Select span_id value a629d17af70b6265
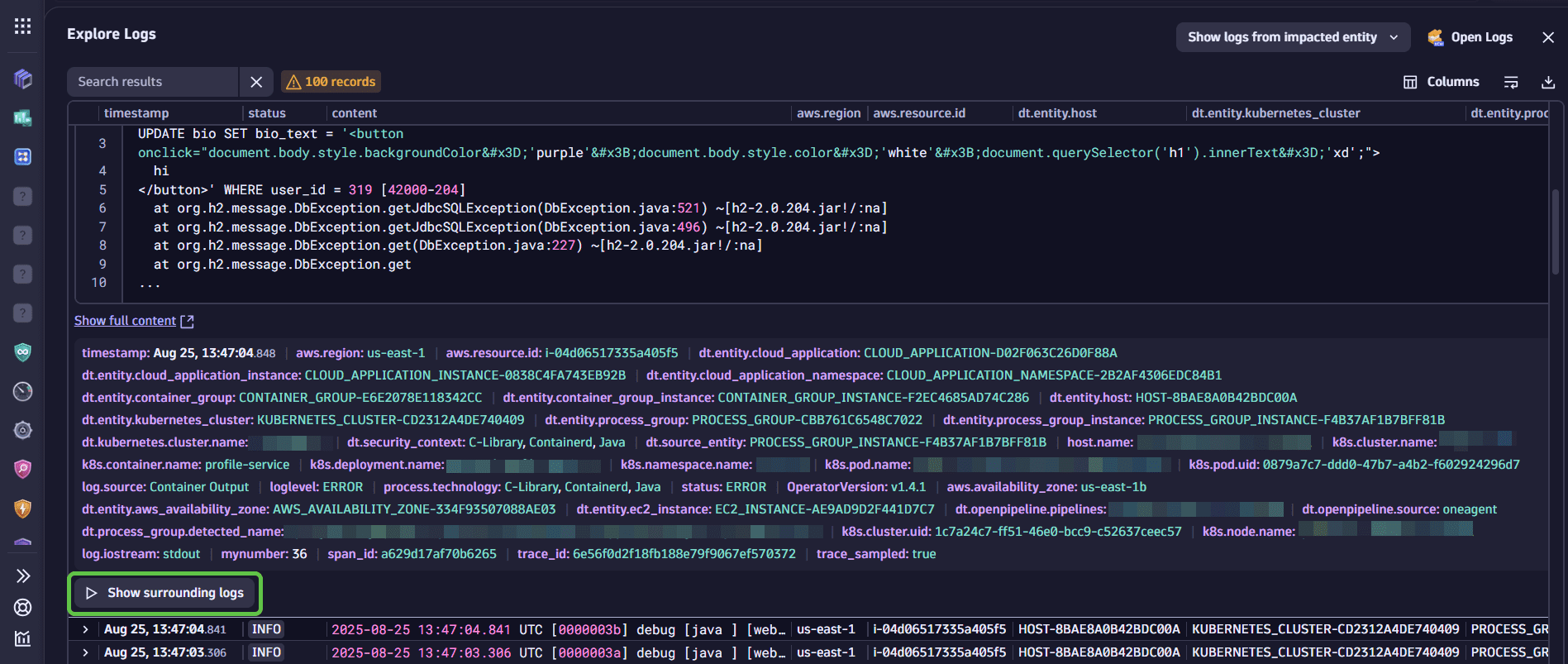 coord(439,554)
